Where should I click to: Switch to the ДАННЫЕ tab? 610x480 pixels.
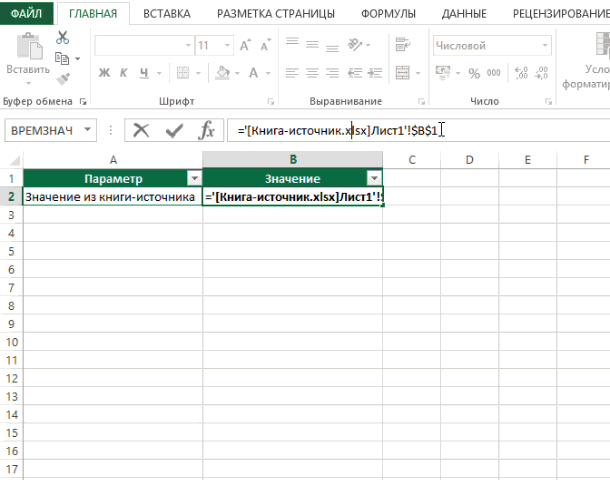[x=464, y=14]
